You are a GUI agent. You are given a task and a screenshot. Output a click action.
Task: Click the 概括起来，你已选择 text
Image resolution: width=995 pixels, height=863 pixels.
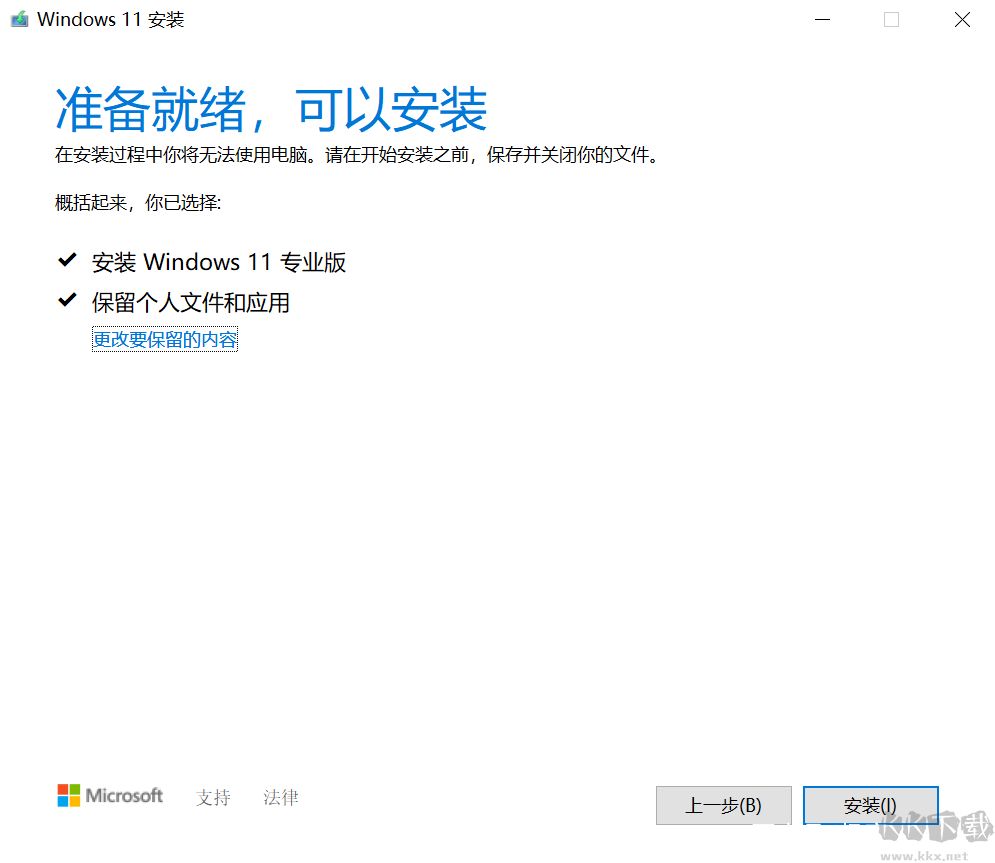tap(138, 203)
